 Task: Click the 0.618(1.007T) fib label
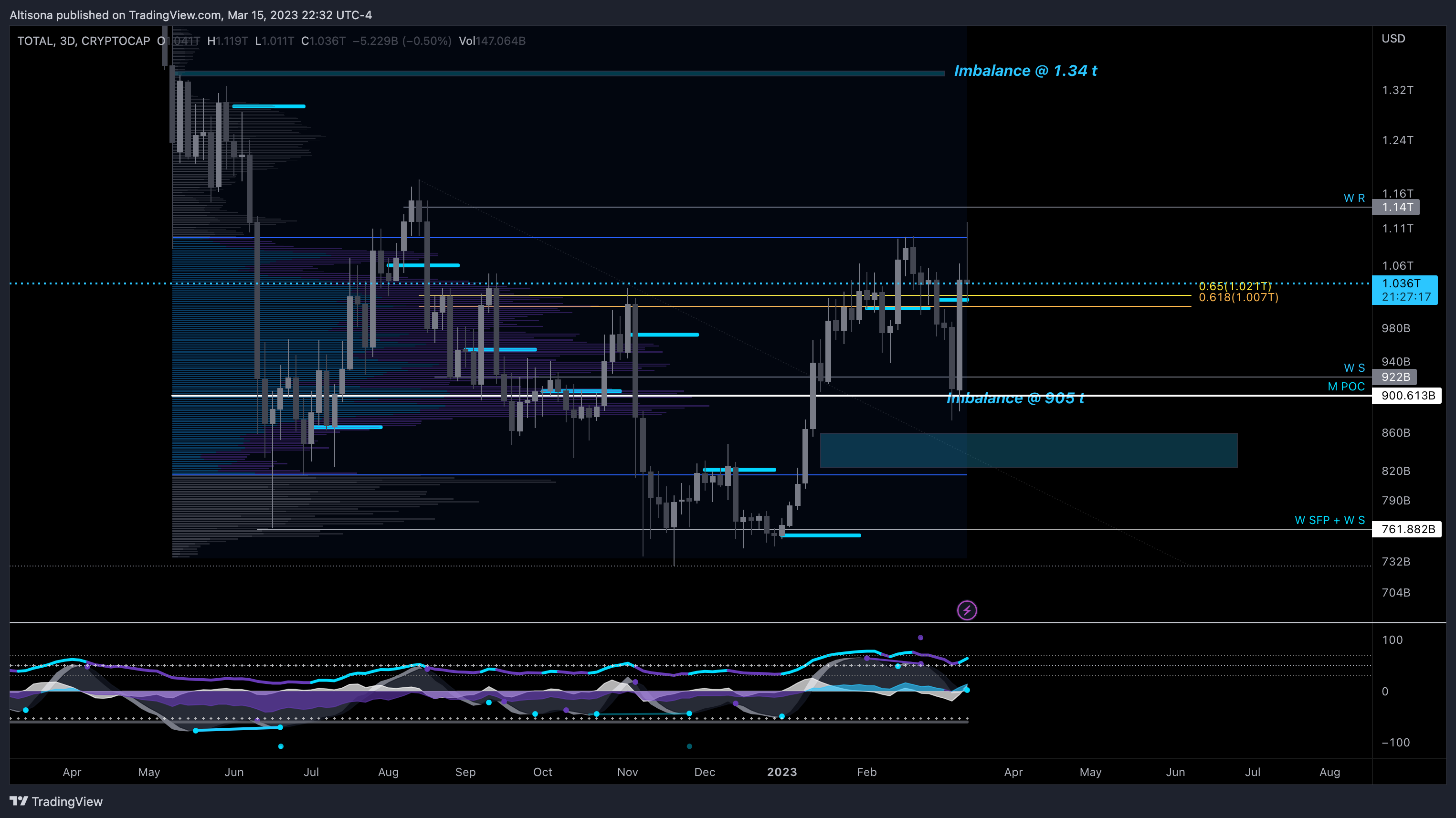[x=1238, y=297]
